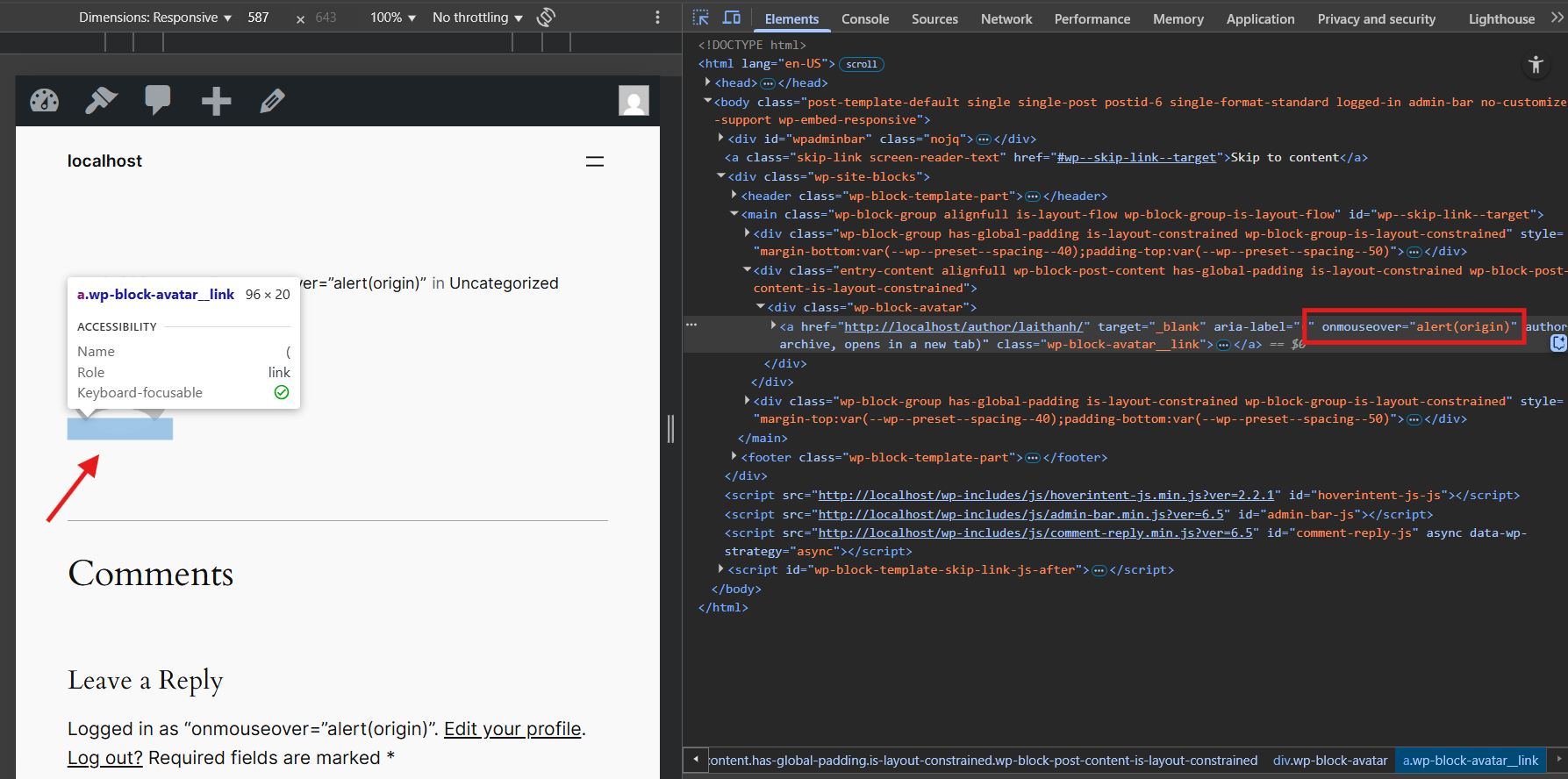Switch to the Sources tab

pyautogui.click(x=934, y=18)
